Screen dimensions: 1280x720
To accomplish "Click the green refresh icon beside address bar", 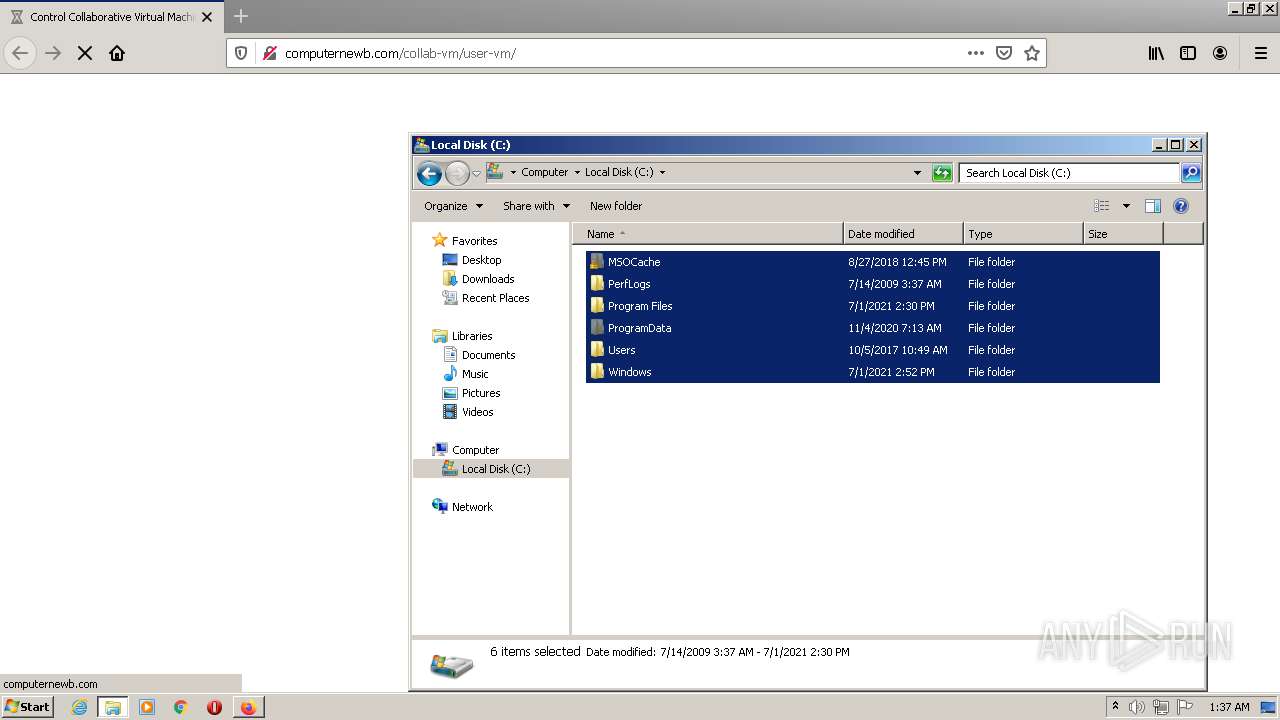I will [942, 173].
